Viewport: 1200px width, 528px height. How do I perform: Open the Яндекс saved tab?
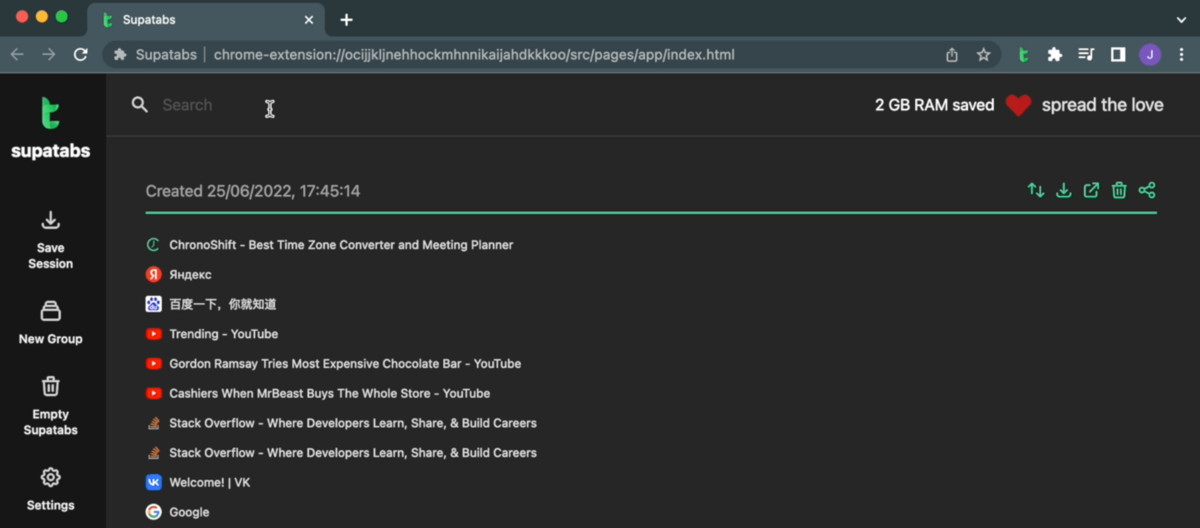coord(190,274)
